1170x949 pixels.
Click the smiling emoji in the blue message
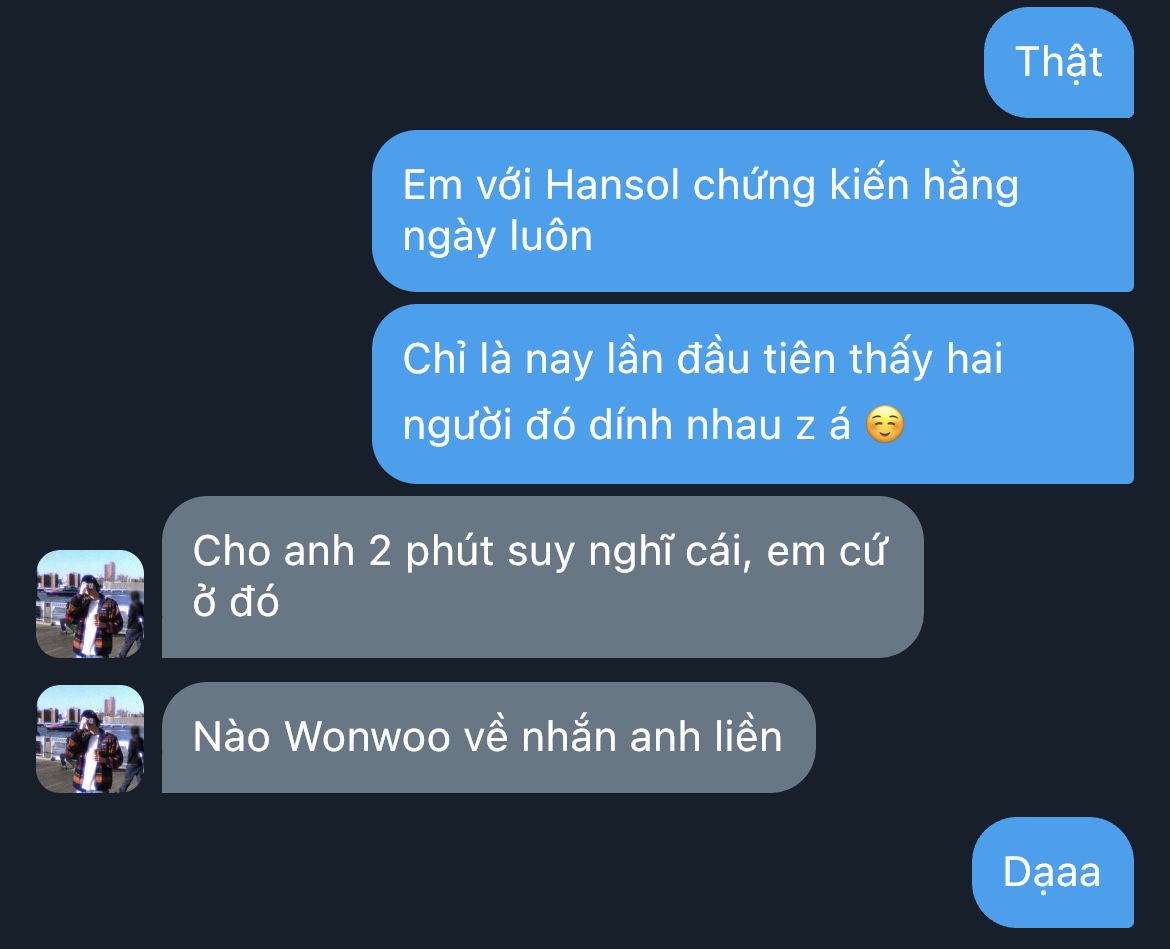885,425
